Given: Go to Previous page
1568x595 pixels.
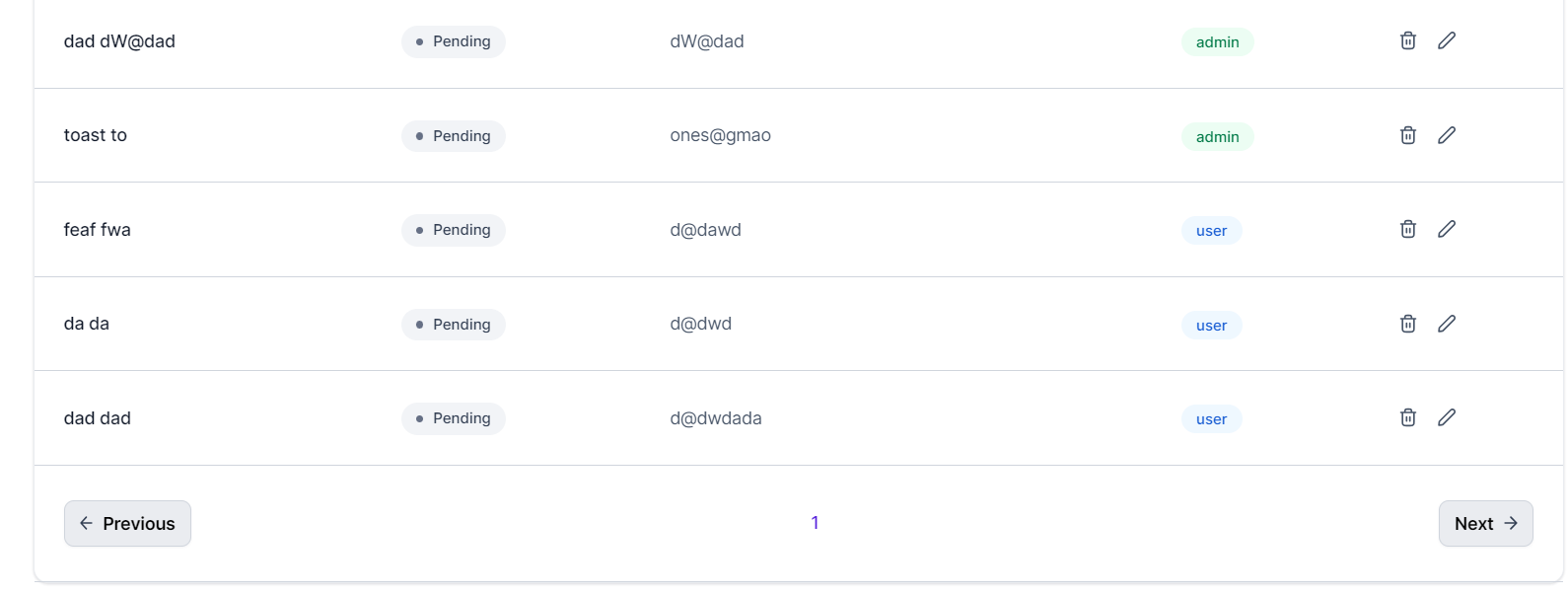Looking at the screenshot, I should [x=127, y=523].
